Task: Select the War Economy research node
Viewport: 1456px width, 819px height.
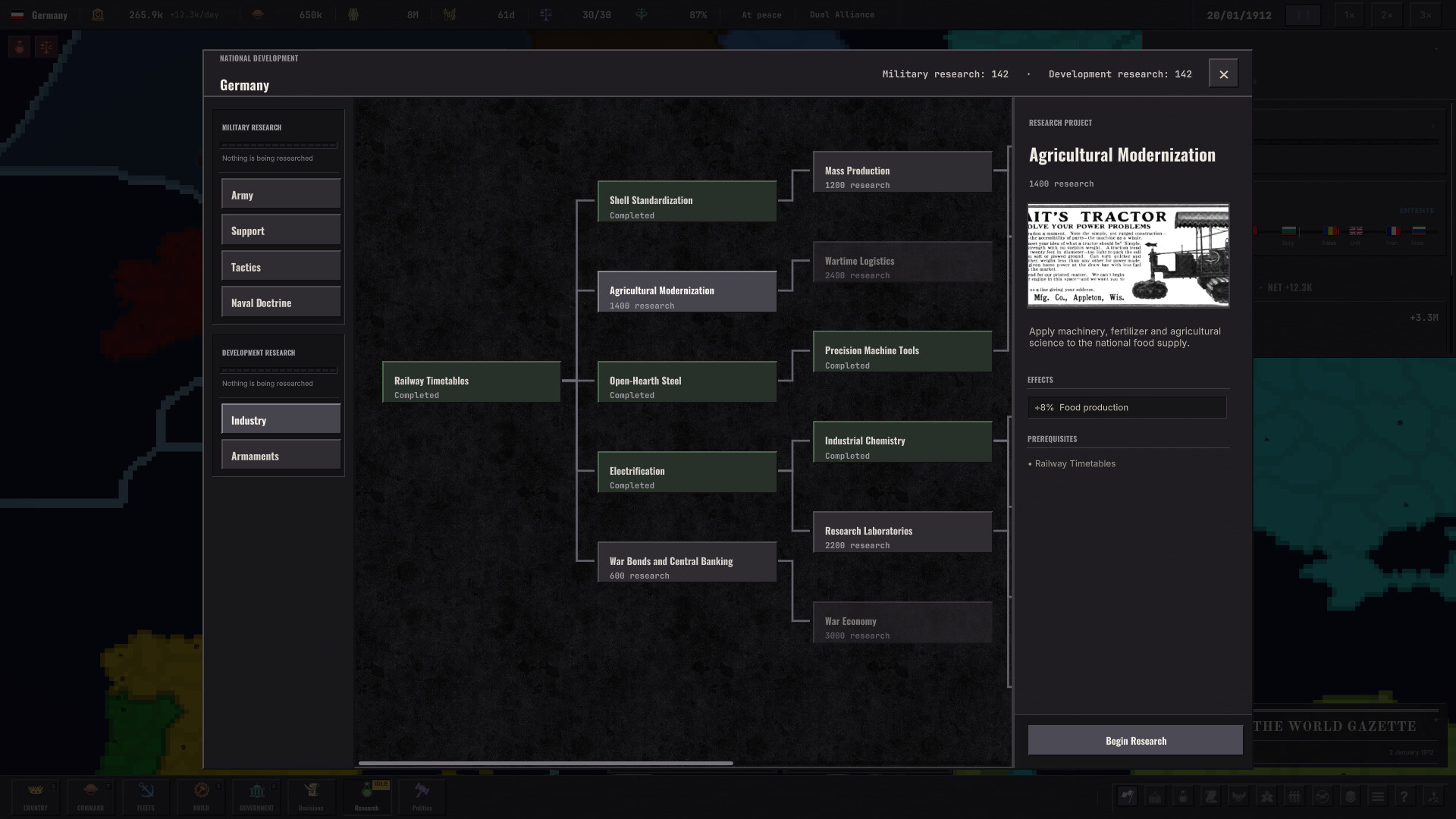Action: pyautogui.click(x=902, y=623)
